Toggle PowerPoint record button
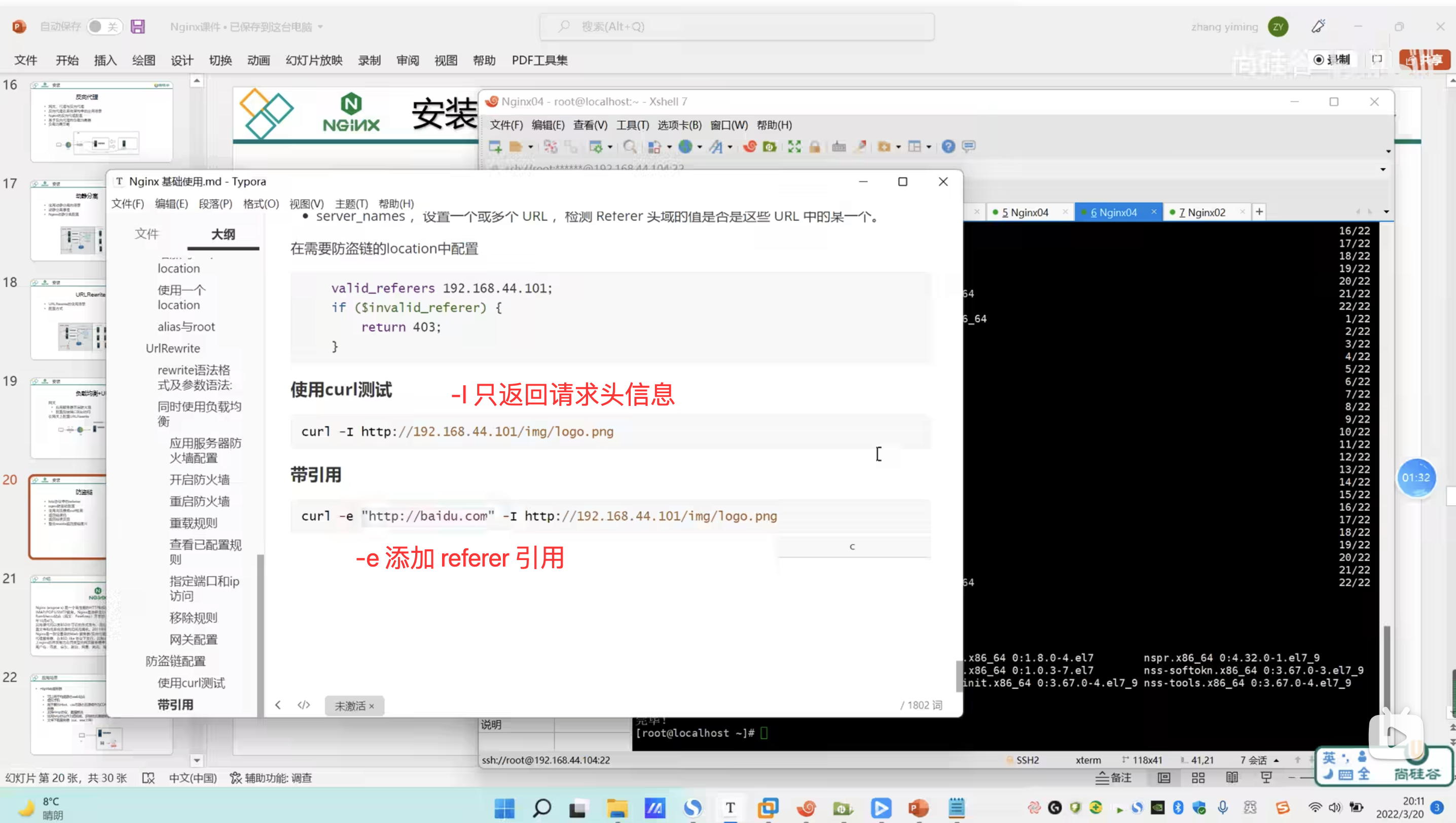The width and height of the screenshot is (1456, 823). coord(1332,60)
